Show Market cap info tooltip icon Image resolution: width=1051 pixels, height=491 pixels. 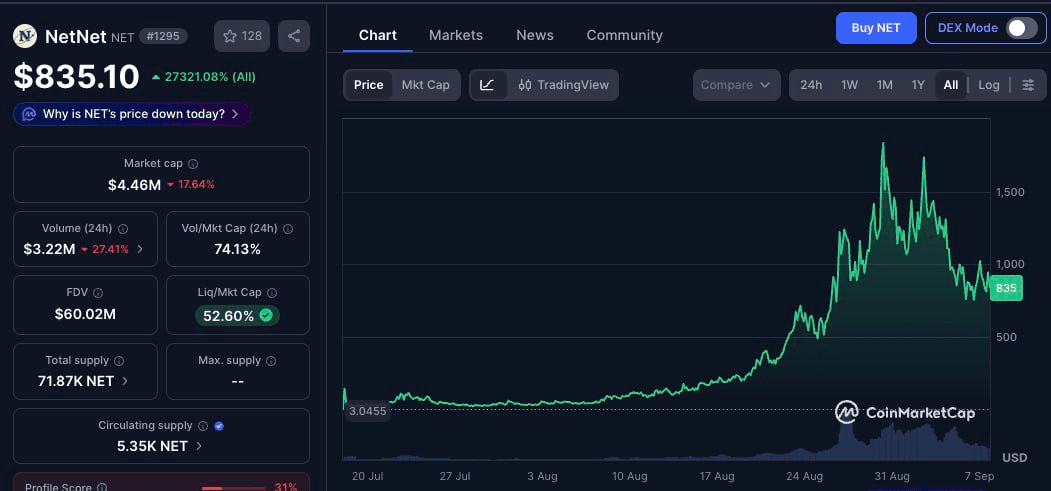coord(193,163)
